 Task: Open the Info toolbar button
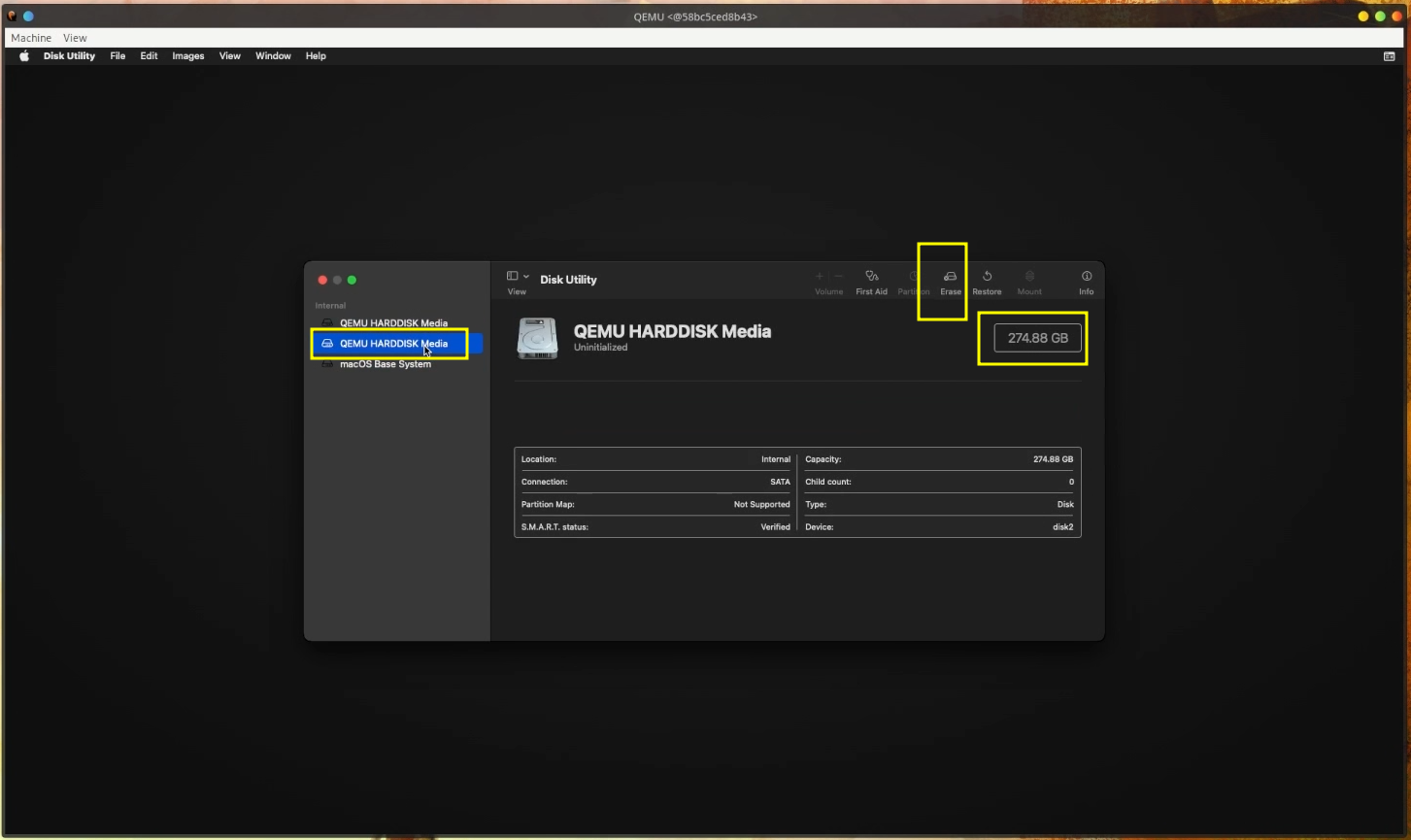click(x=1087, y=283)
